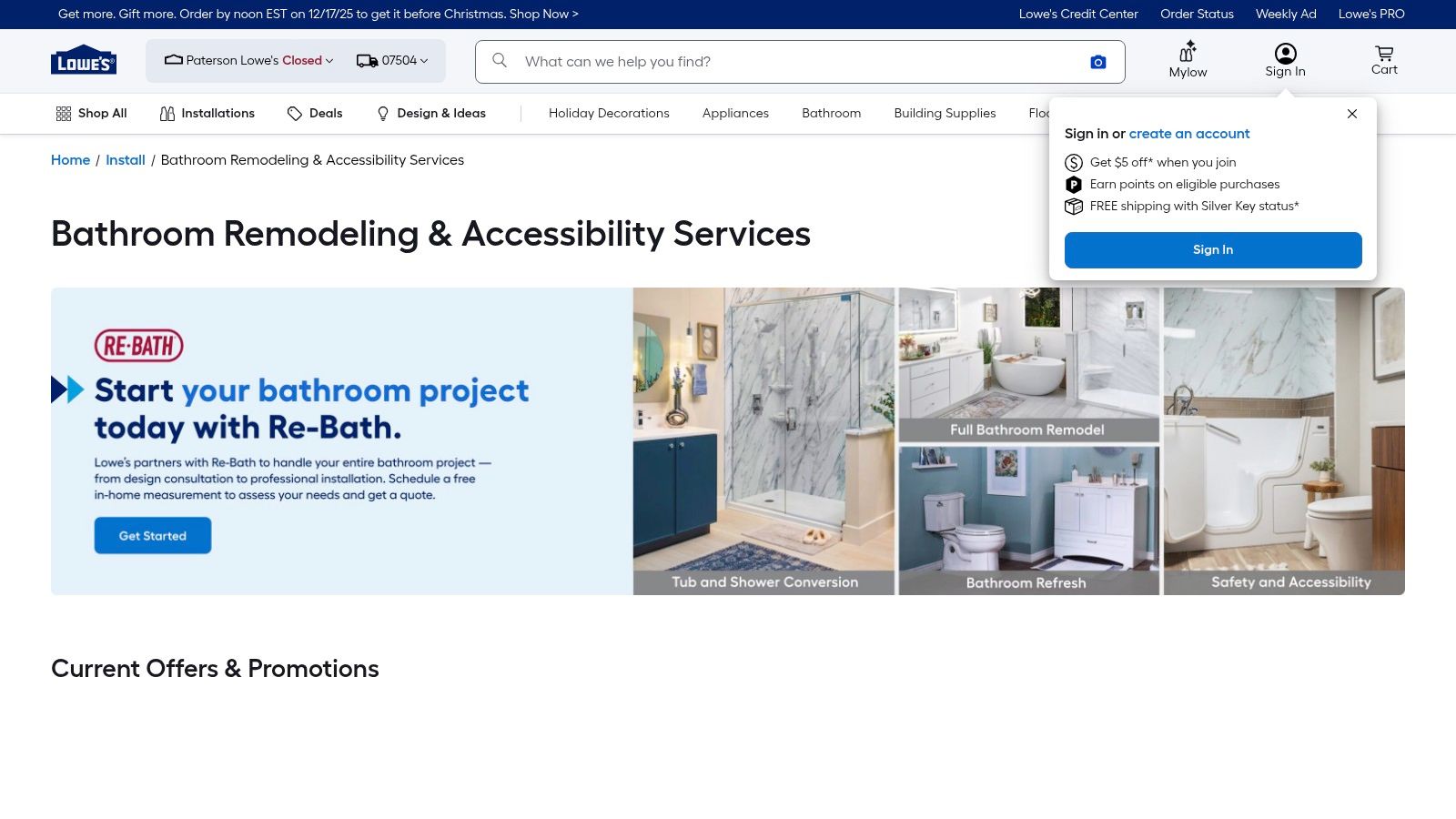Select the Full Bathroom Remodel image
The width and height of the screenshot is (1456, 819).
[1028, 364]
